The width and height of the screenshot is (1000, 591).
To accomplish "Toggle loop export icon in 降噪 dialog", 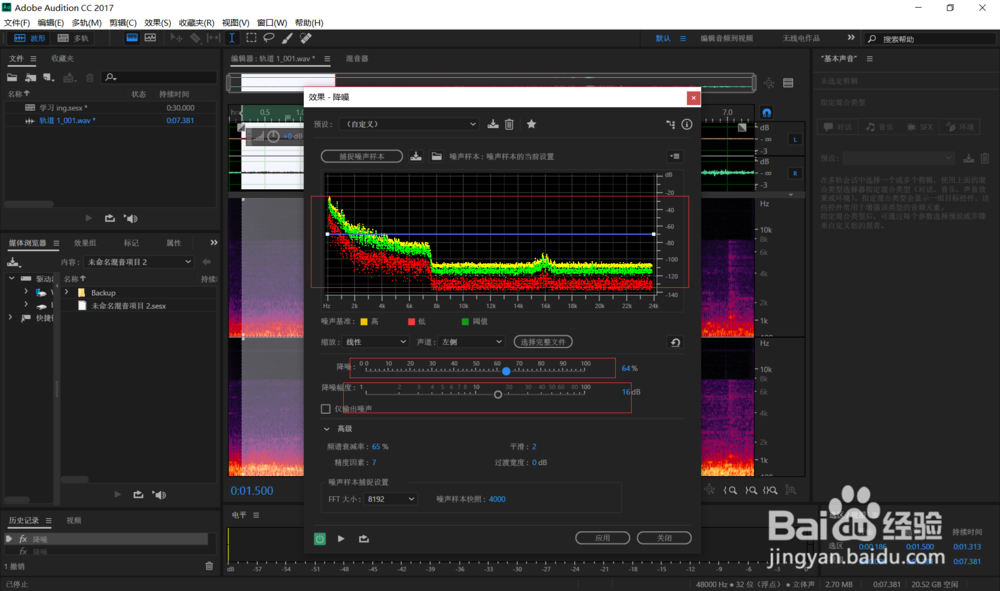I will click(364, 539).
